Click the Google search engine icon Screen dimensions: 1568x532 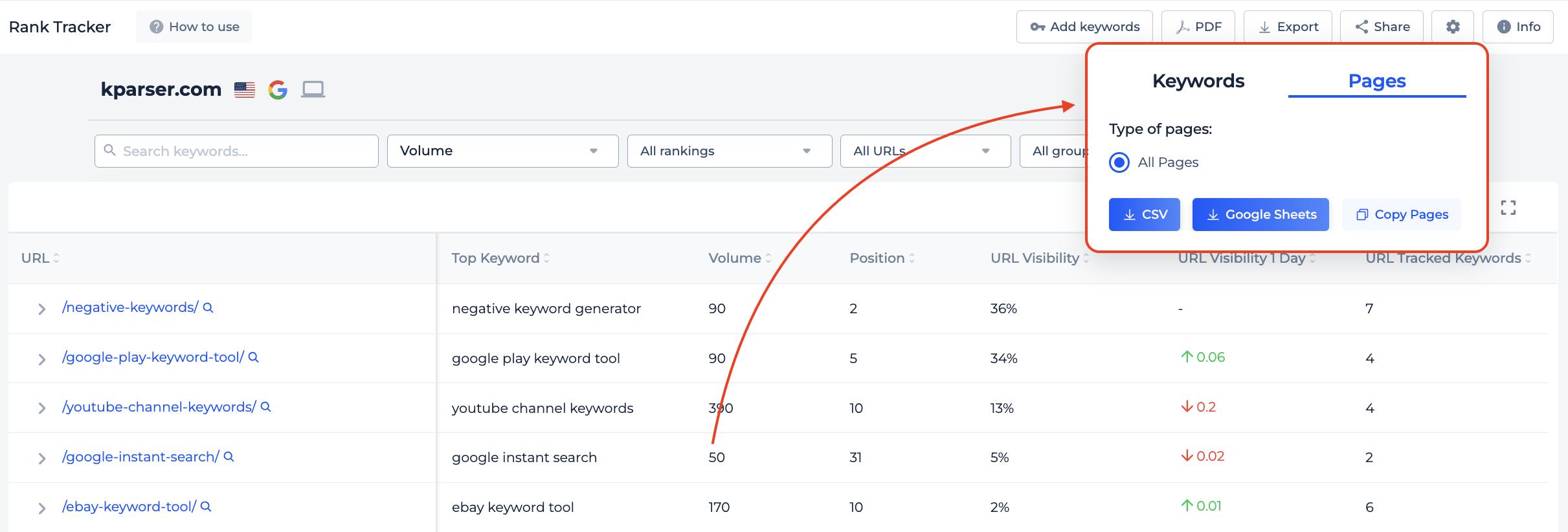point(278,89)
